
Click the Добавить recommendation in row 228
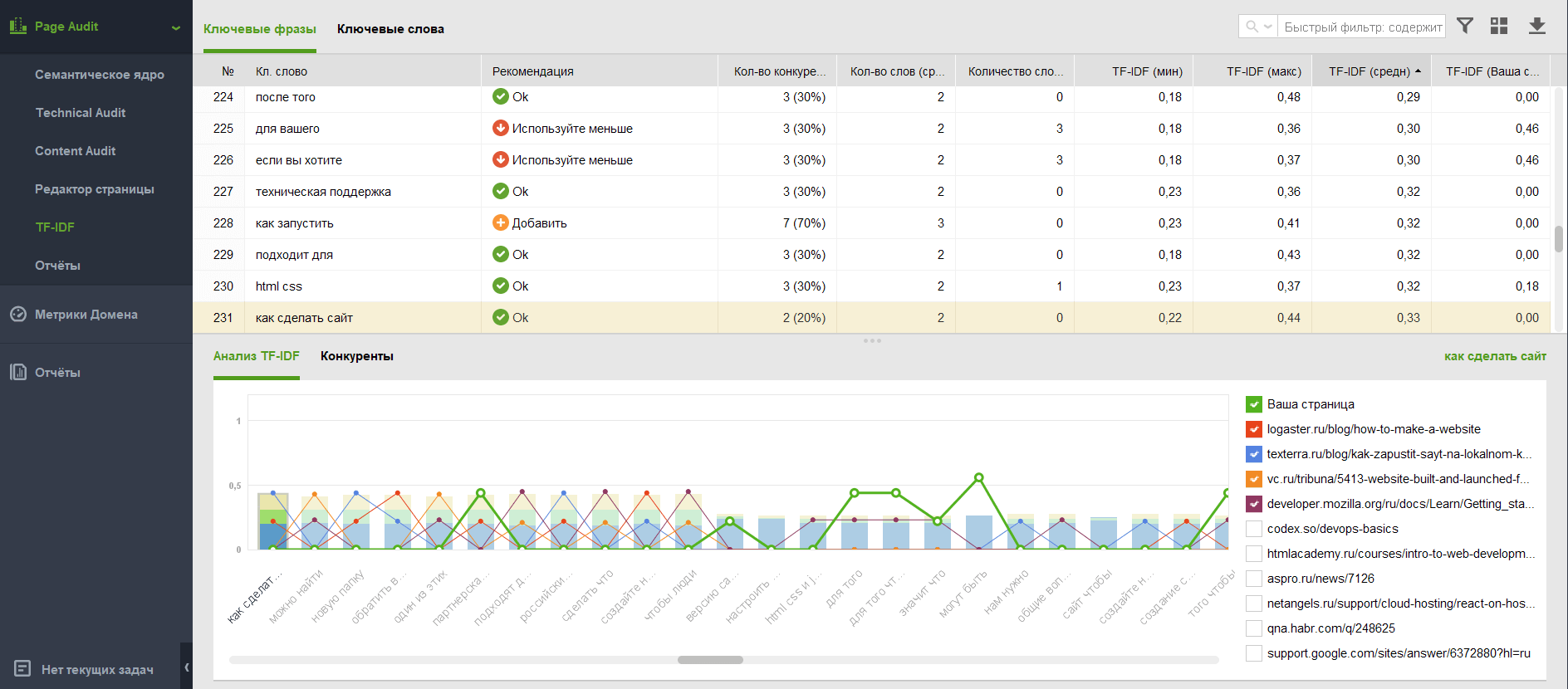[x=540, y=223]
